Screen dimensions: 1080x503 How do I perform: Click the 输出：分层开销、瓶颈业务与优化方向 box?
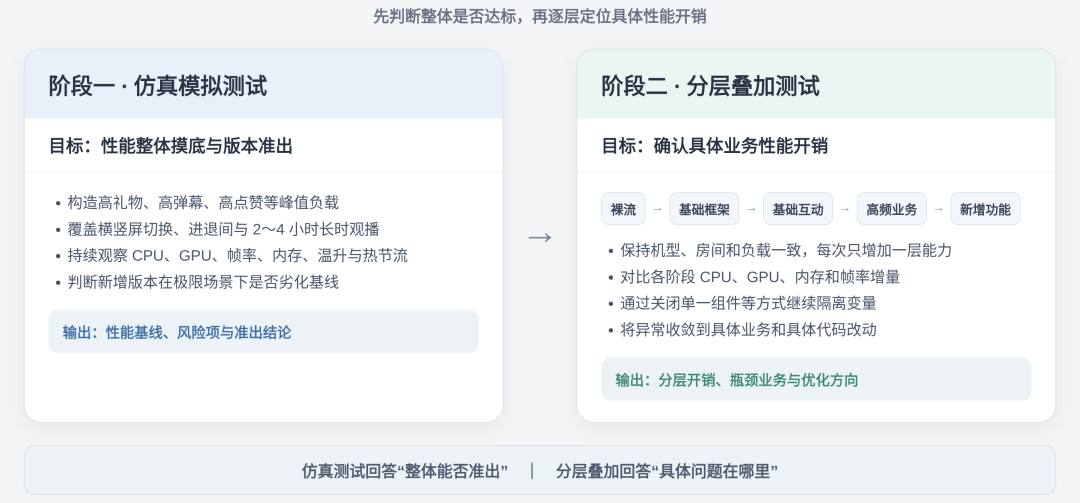[x=816, y=379]
